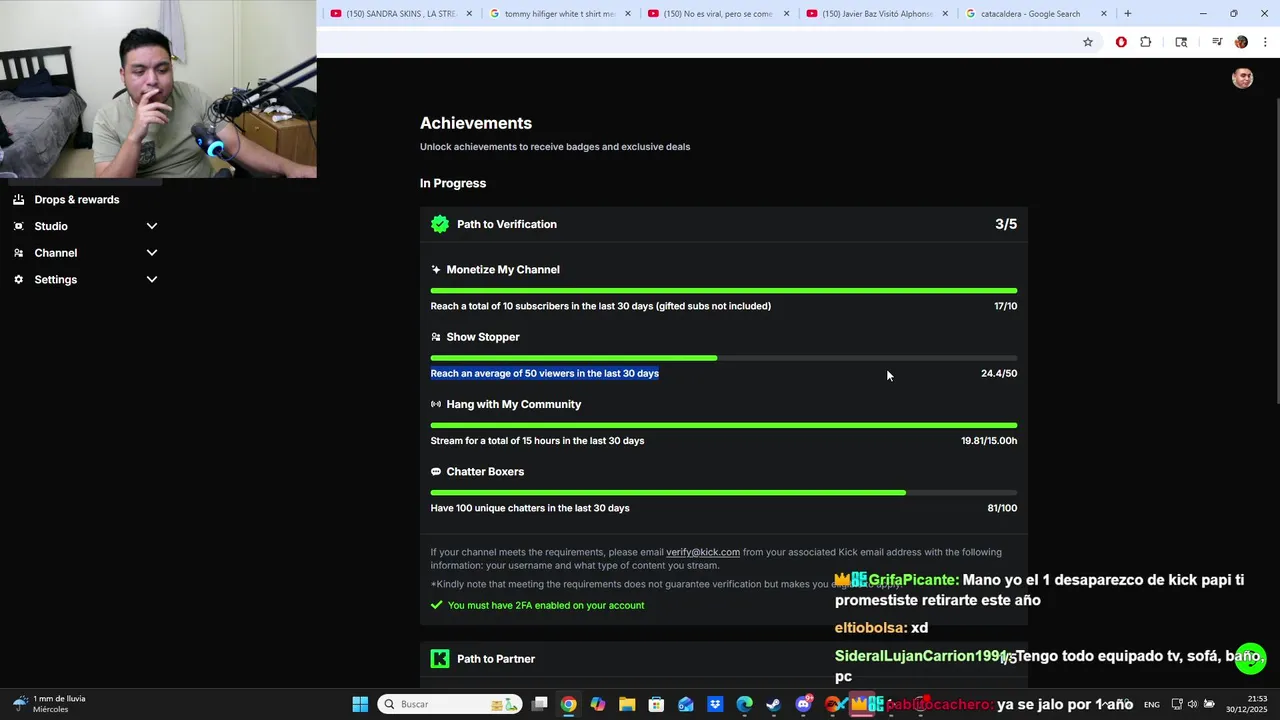Click the Achievements heading
Screen dimensions: 1280x720
click(476, 123)
